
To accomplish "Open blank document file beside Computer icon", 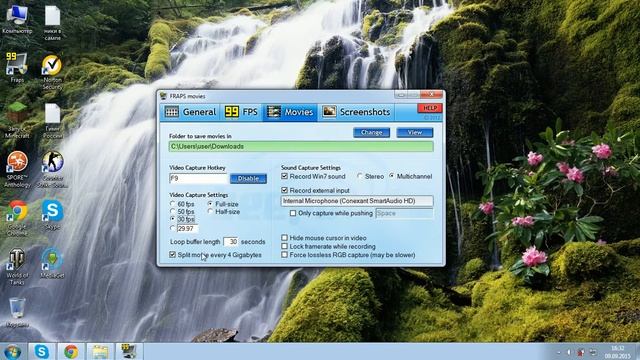I will (52, 23).
